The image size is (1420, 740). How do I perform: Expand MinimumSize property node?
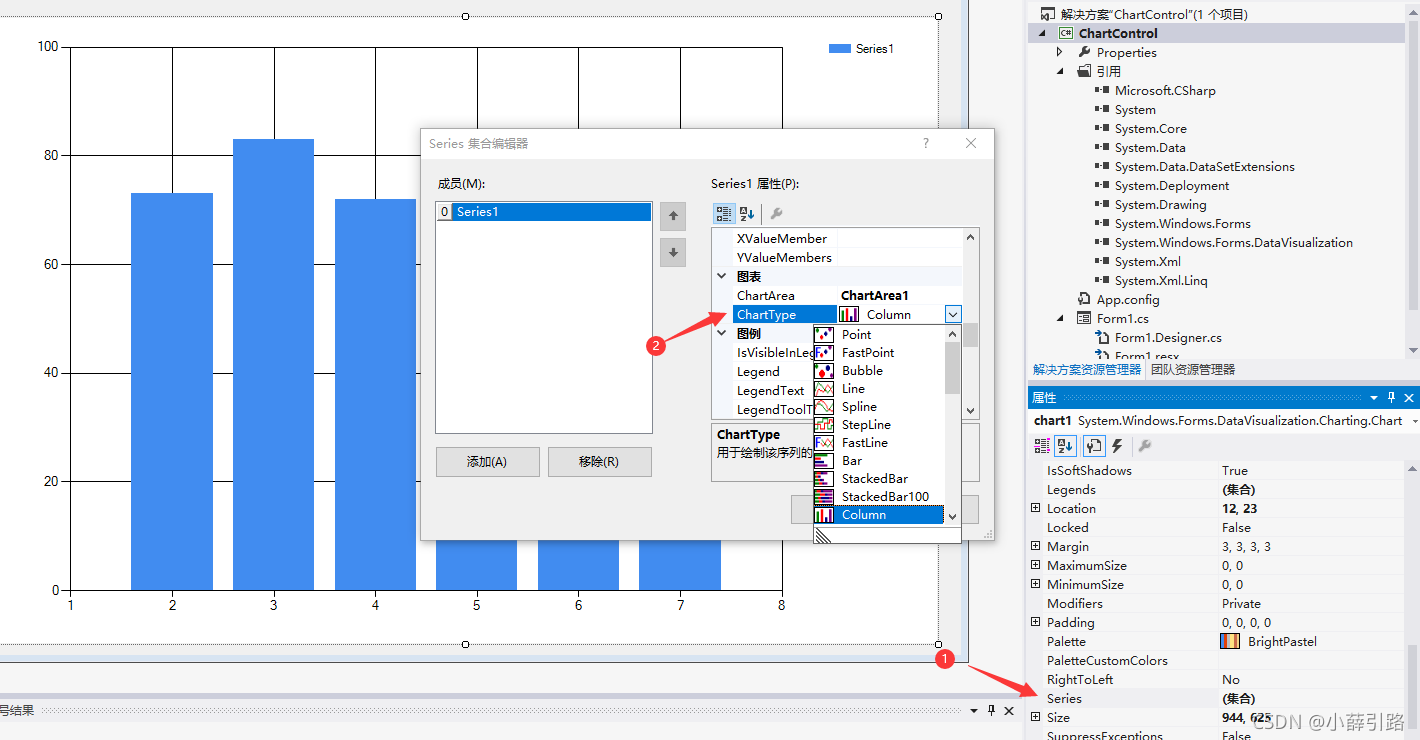pos(1036,584)
